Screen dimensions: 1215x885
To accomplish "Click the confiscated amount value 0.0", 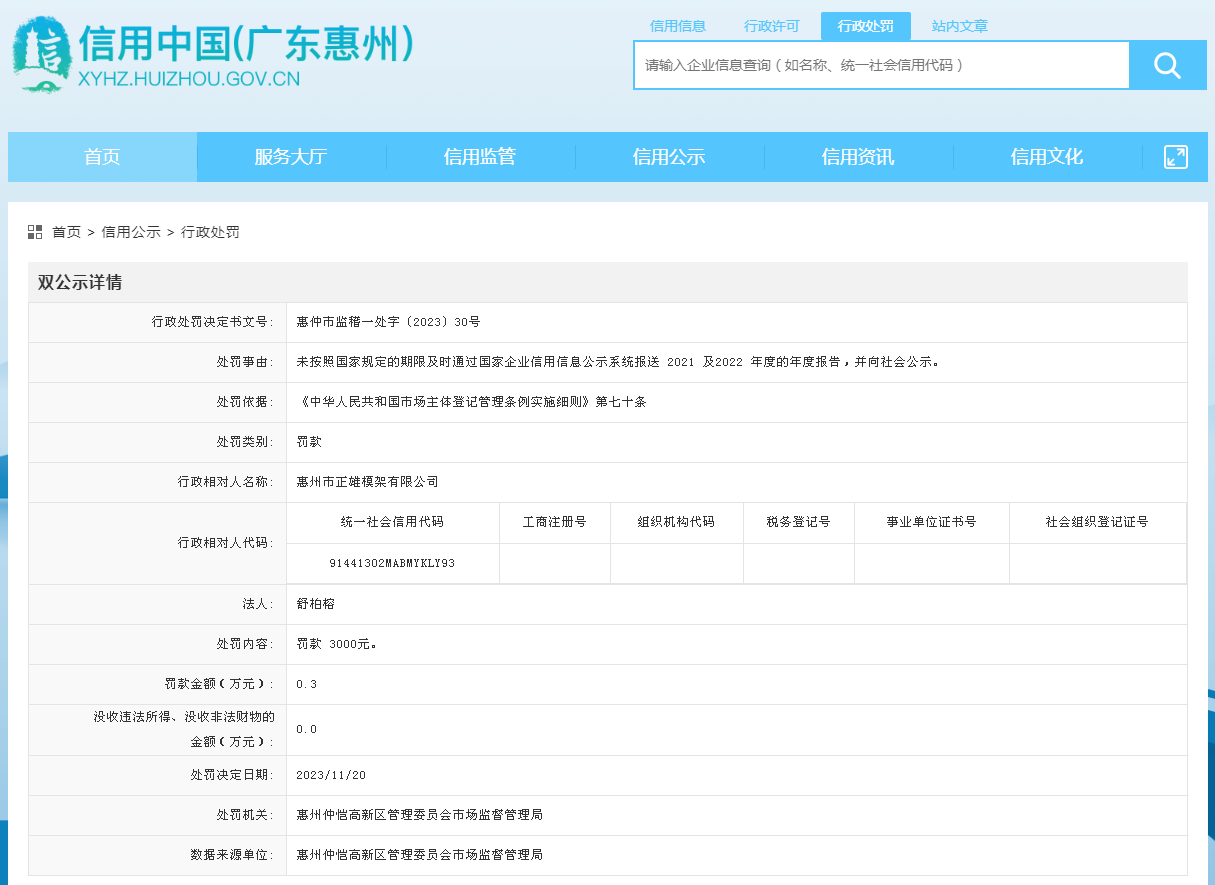I will 307,729.
